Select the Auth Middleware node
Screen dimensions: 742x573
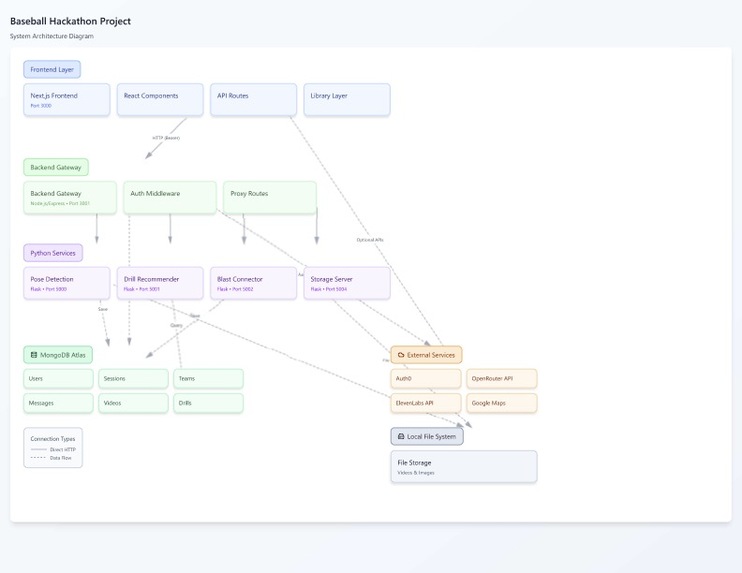tap(170, 198)
